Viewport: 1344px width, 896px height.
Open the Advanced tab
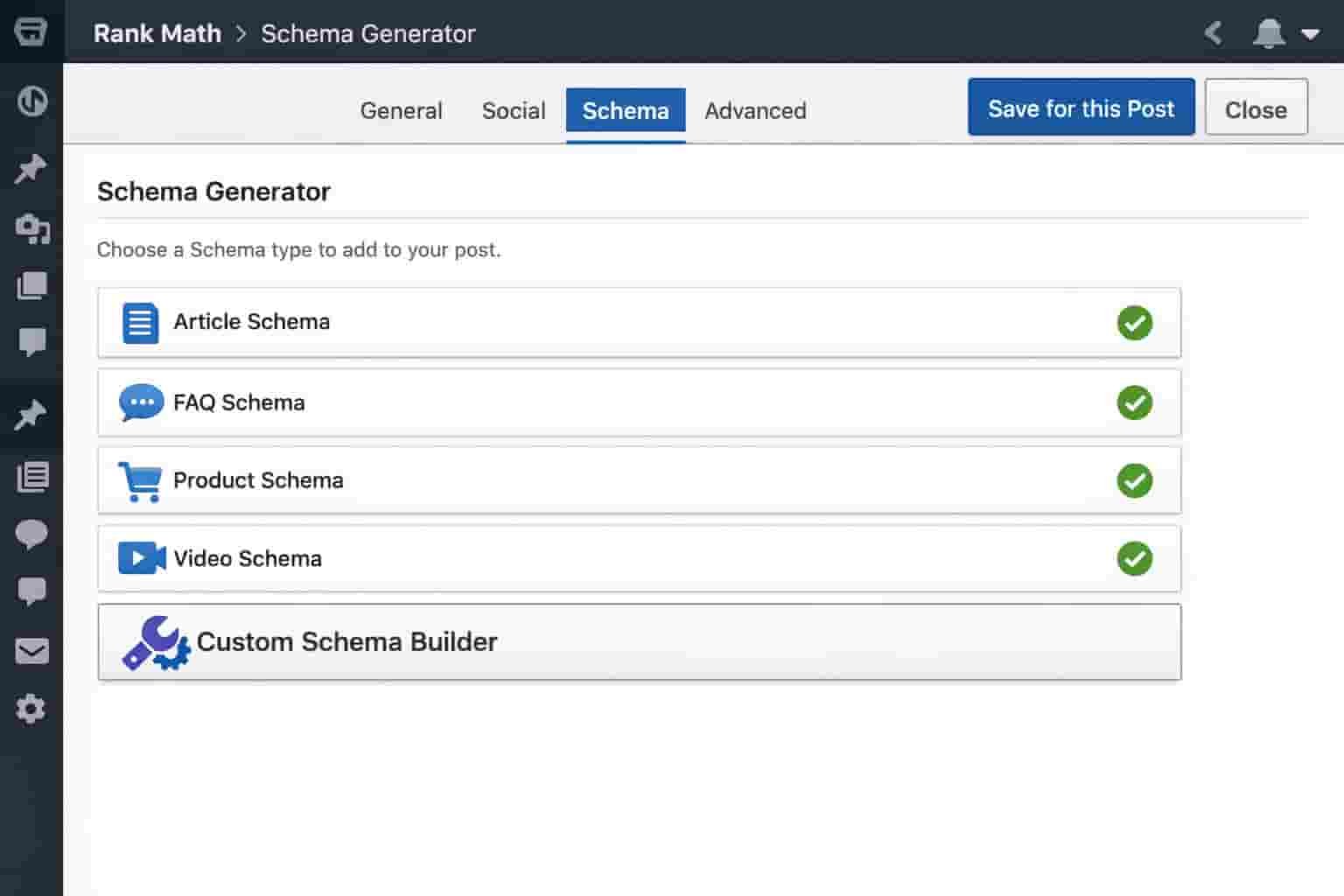(756, 111)
